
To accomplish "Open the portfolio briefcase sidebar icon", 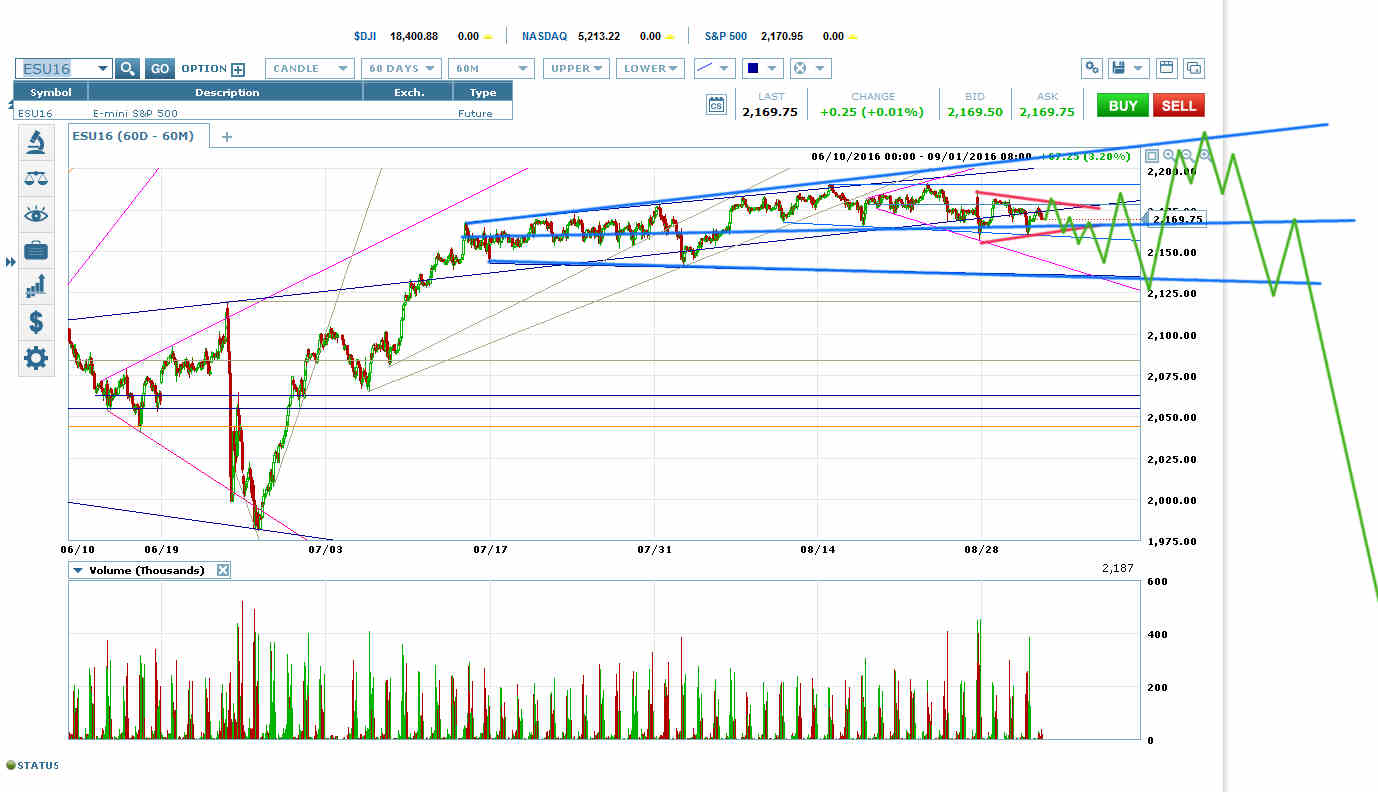I will click(36, 250).
